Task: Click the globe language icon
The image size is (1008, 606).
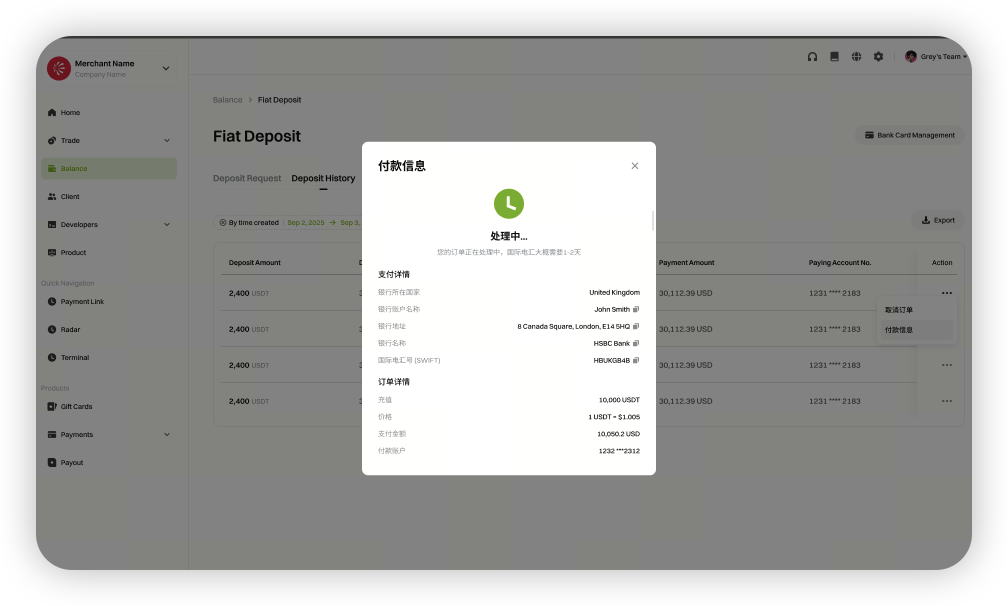Action: (856, 57)
